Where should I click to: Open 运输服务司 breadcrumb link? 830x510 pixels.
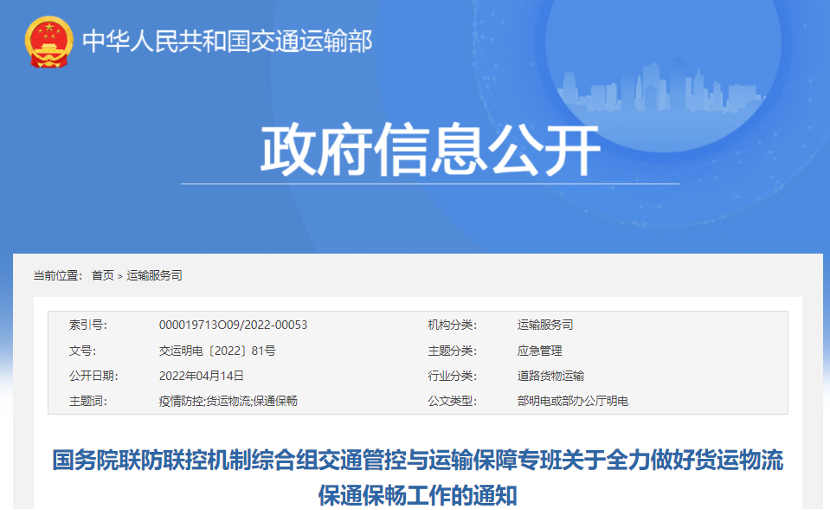tap(155, 275)
